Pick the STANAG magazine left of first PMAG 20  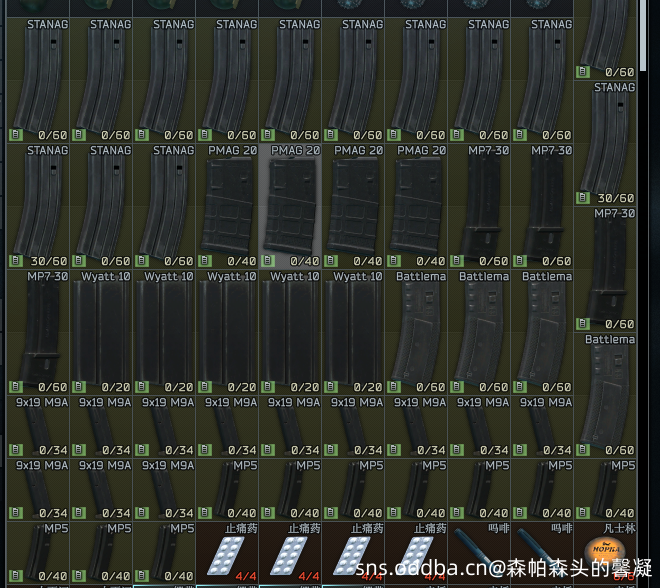point(165,205)
